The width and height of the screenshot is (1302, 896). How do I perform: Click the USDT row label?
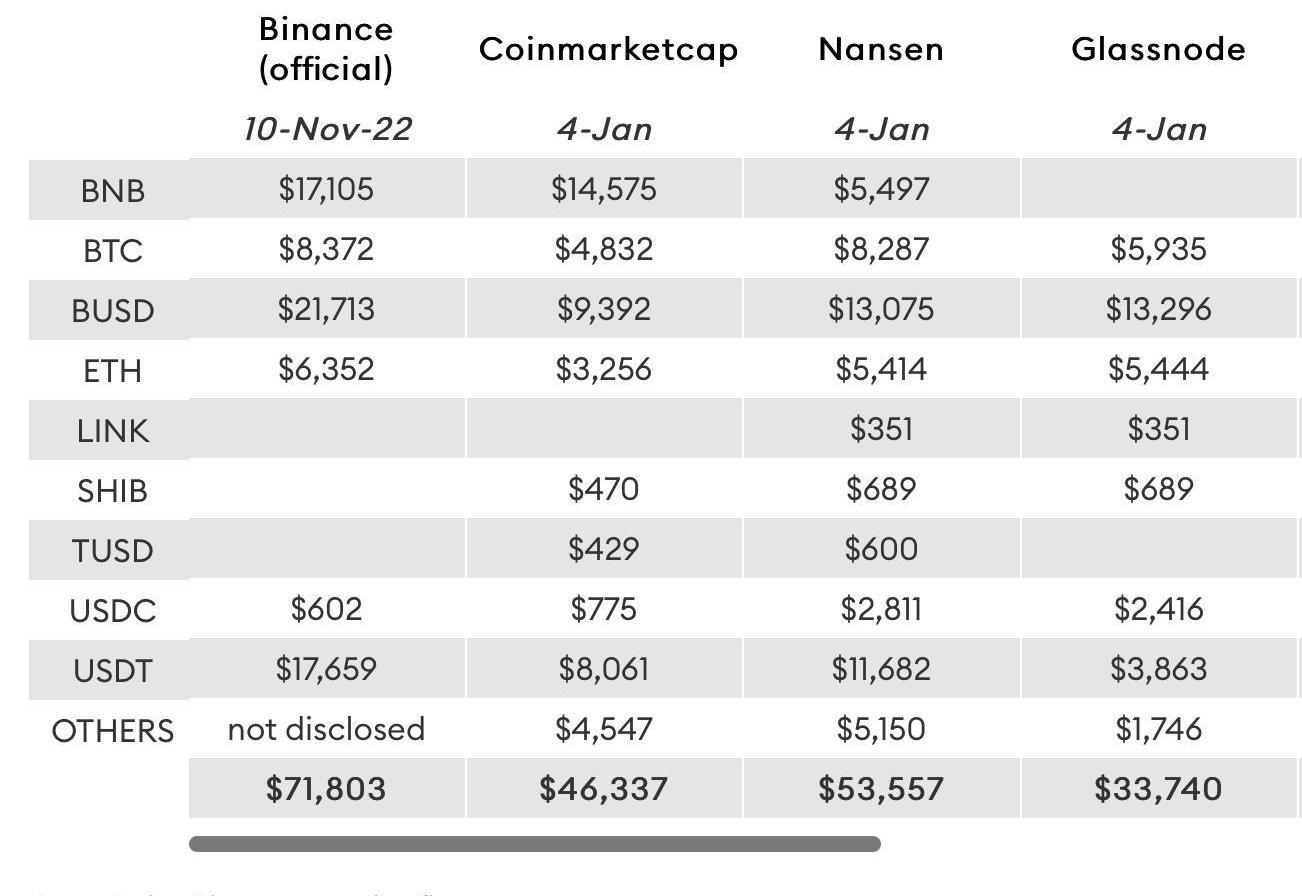112,670
